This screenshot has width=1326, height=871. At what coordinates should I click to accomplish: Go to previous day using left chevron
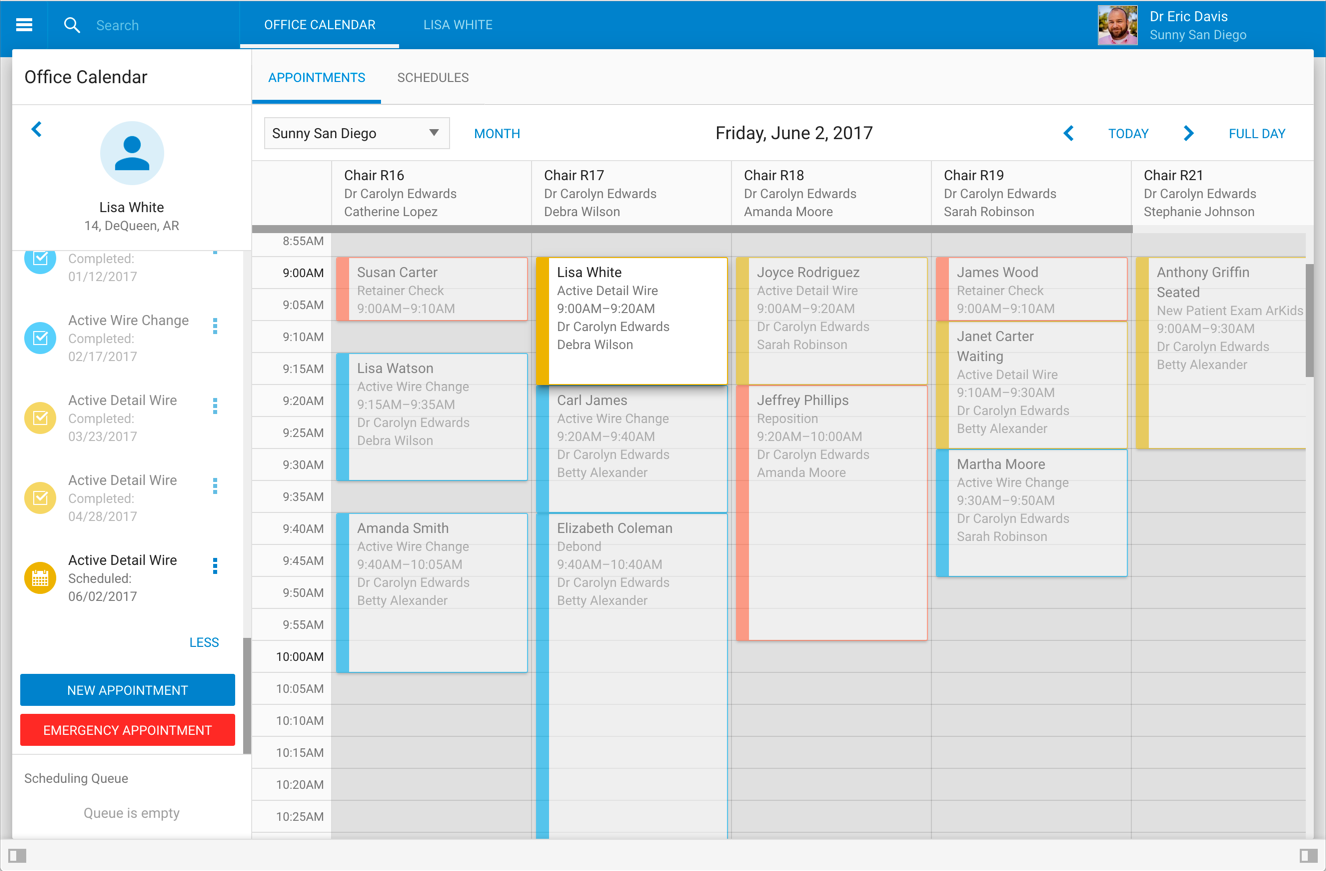pos(1068,133)
